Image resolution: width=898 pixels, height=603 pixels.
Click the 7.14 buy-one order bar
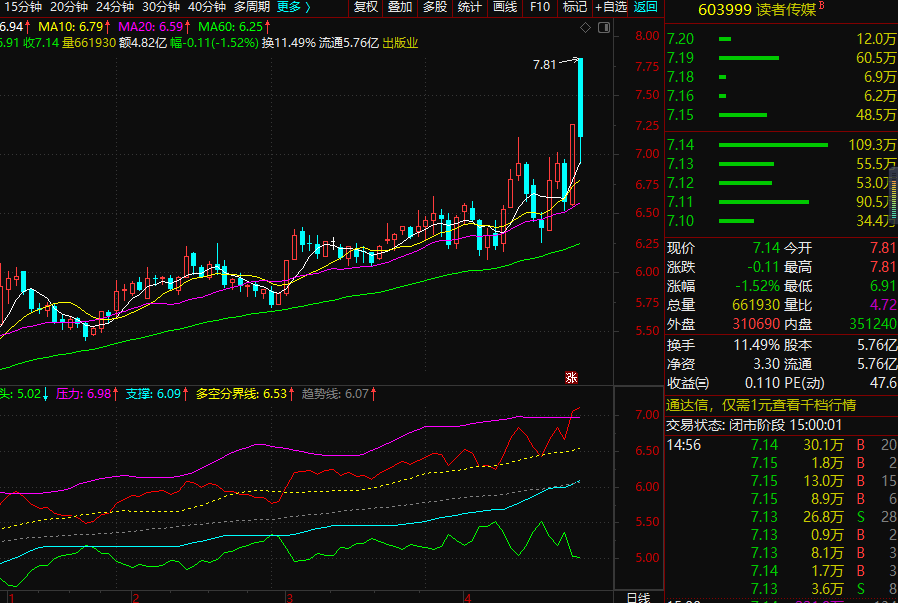pos(774,144)
